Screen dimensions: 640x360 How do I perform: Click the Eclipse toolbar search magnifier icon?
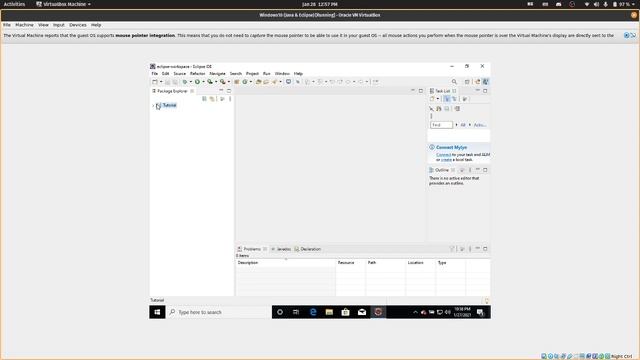pos(454,82)
